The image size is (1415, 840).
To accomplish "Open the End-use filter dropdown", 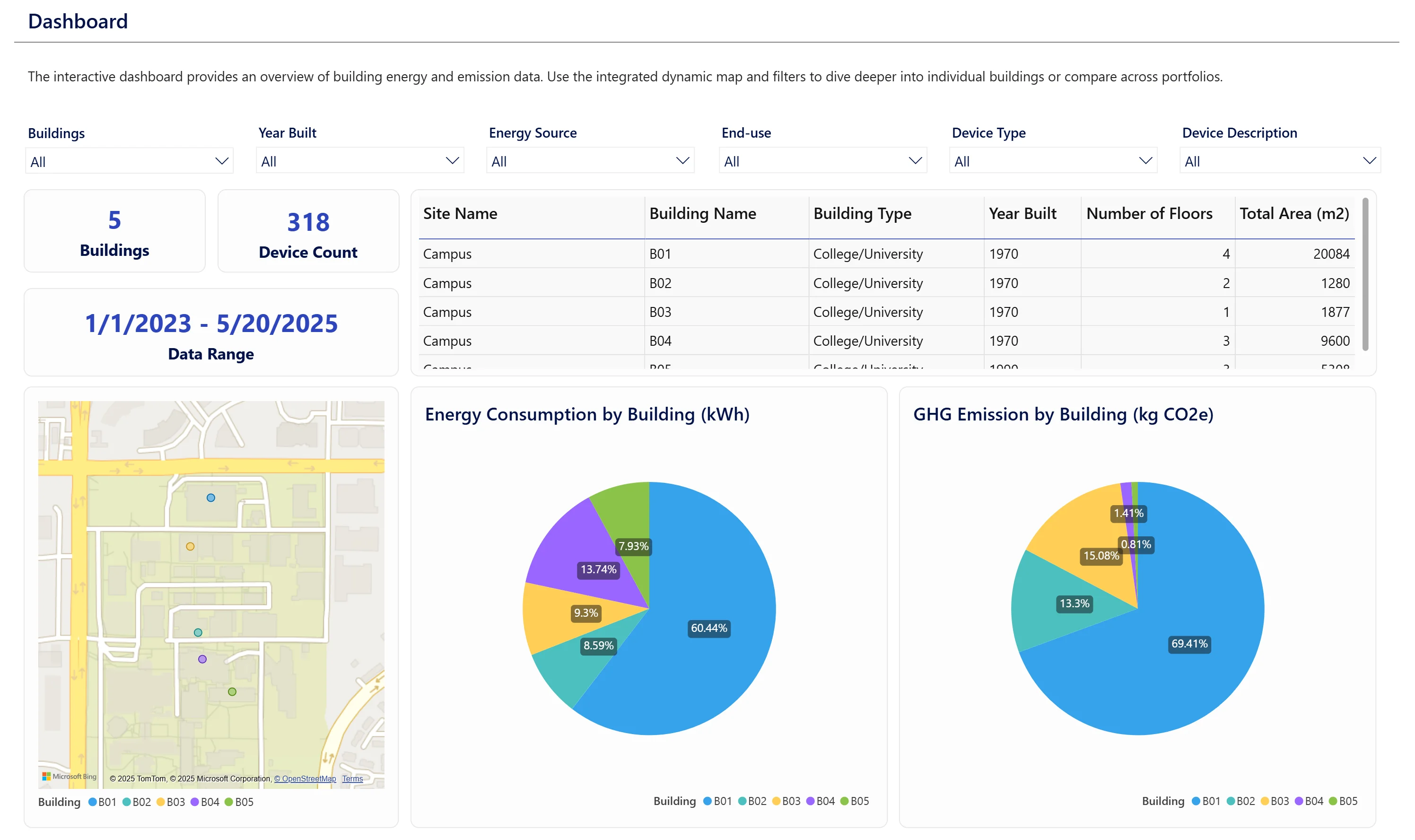I will pos(823,161).
